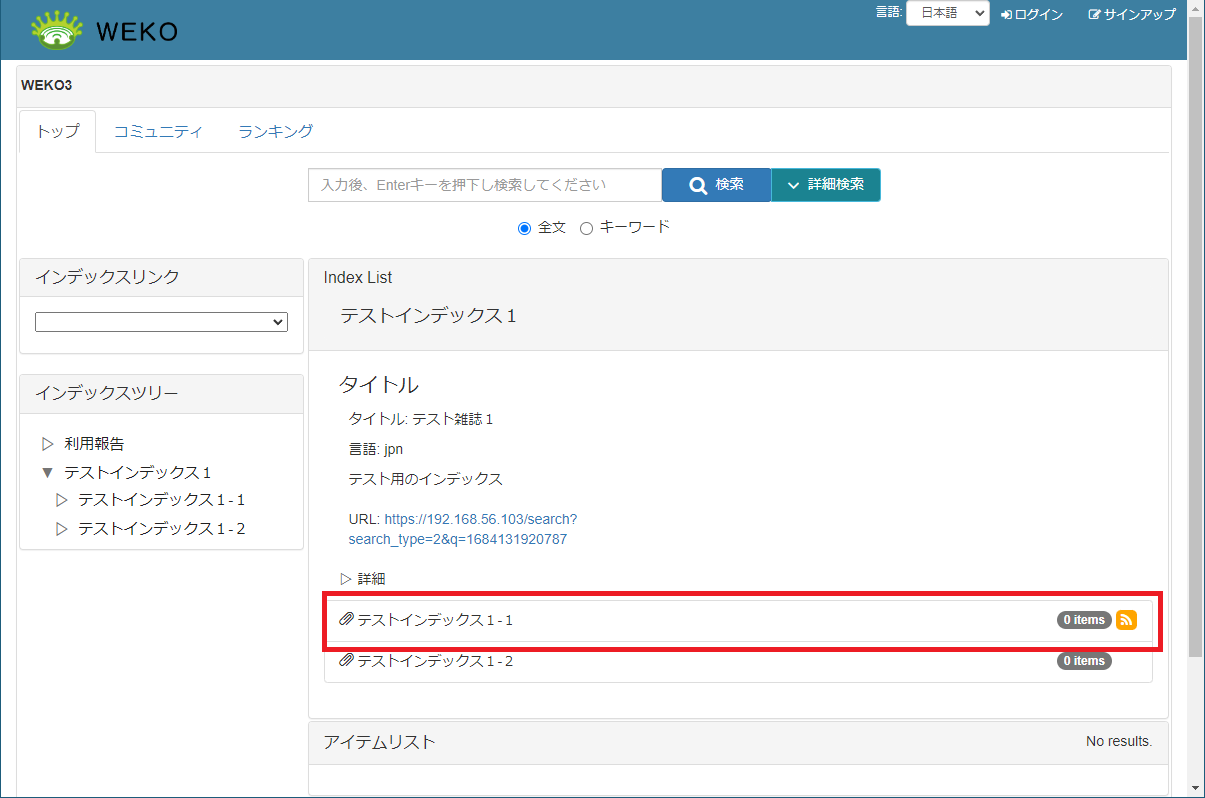This screenshot has width=1205, height=798.
Task: Click the search keyword input field
Action: tap(484, 185)
